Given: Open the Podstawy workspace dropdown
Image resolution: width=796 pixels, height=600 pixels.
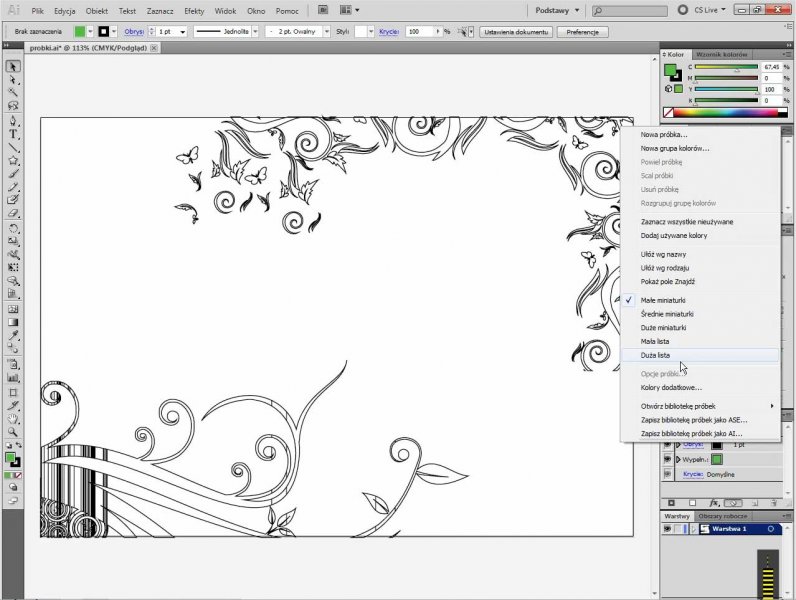Looking at the screenshot, I should coord(555,10).
